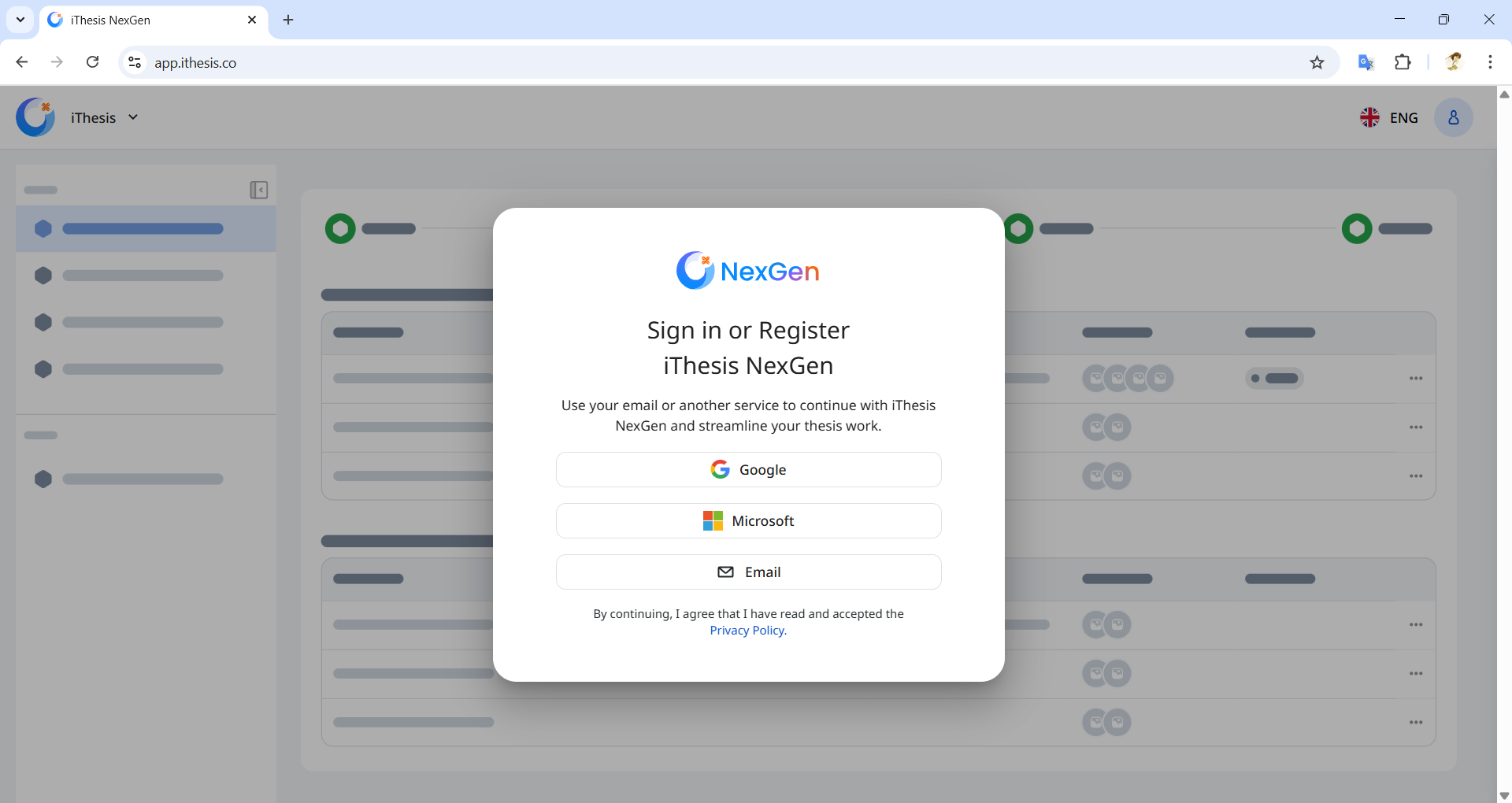Open the tab search dropdown
1512x803 pixels.
click(20, 20)
